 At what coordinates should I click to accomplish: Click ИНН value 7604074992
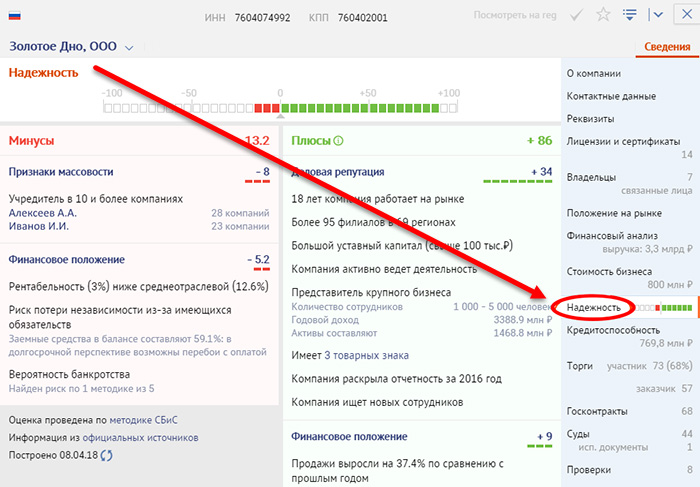pos(262,18)
